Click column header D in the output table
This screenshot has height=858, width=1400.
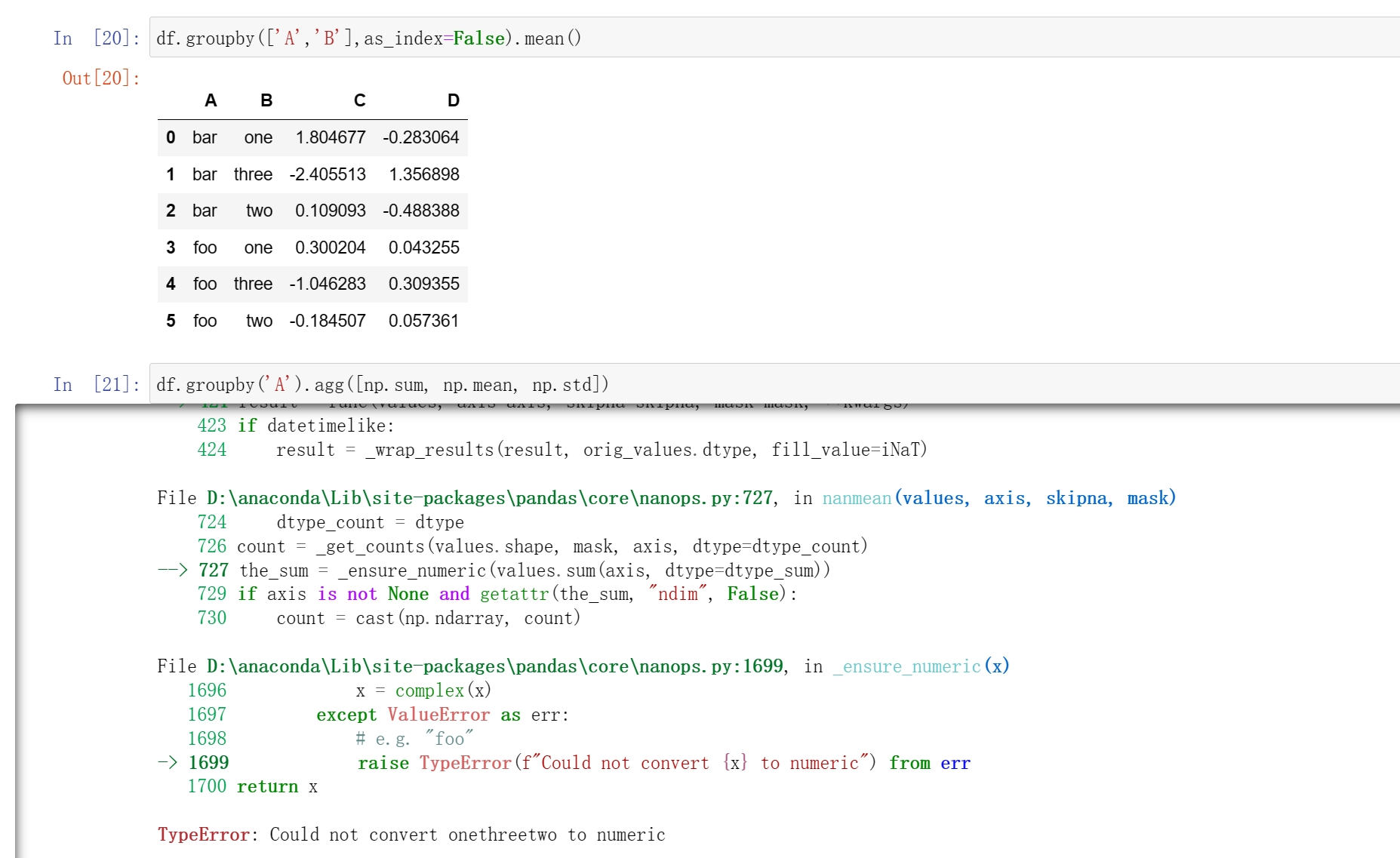[x=453, y=100]
